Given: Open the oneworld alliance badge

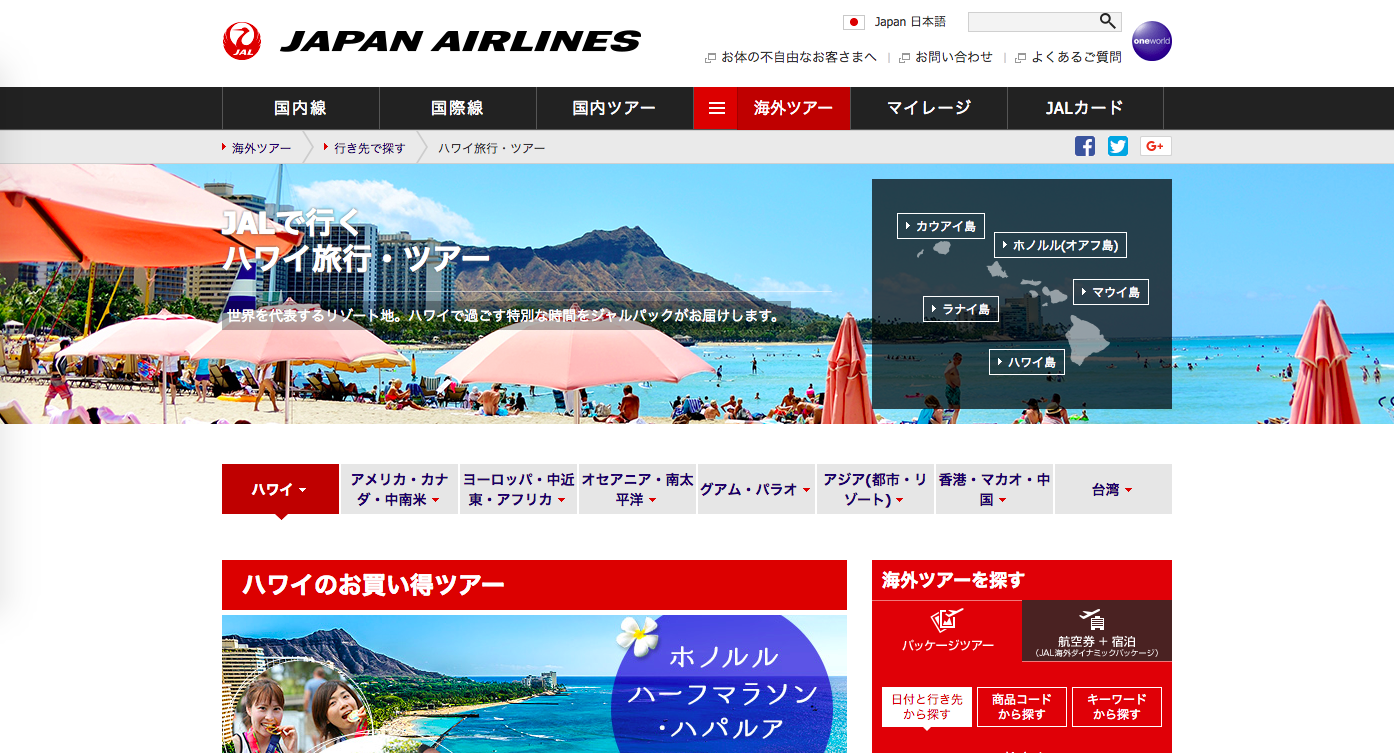Looking at the screenshot, I should tap(1151, 41).
